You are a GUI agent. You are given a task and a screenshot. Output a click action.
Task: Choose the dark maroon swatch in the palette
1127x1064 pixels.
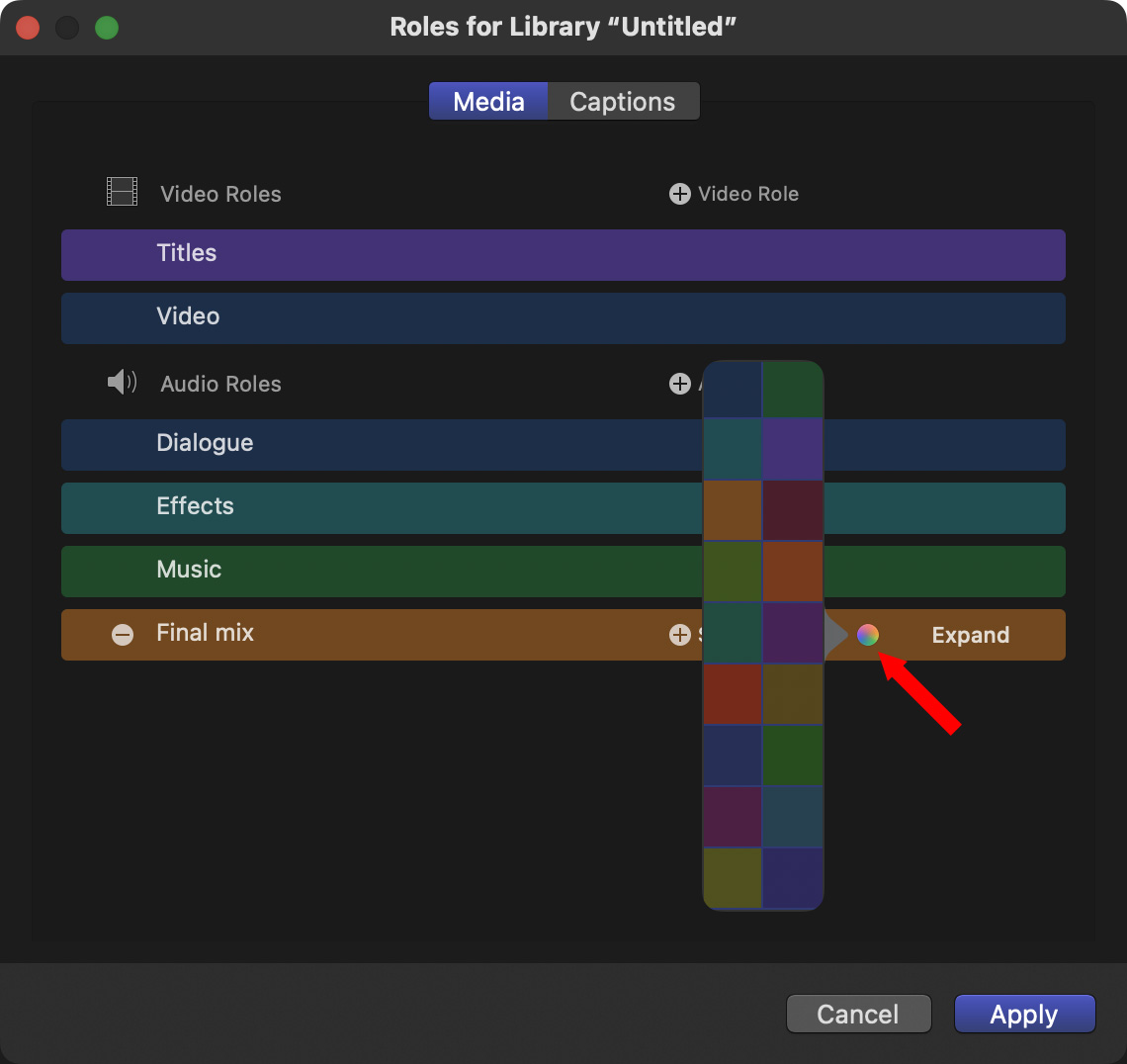point(793,510)
